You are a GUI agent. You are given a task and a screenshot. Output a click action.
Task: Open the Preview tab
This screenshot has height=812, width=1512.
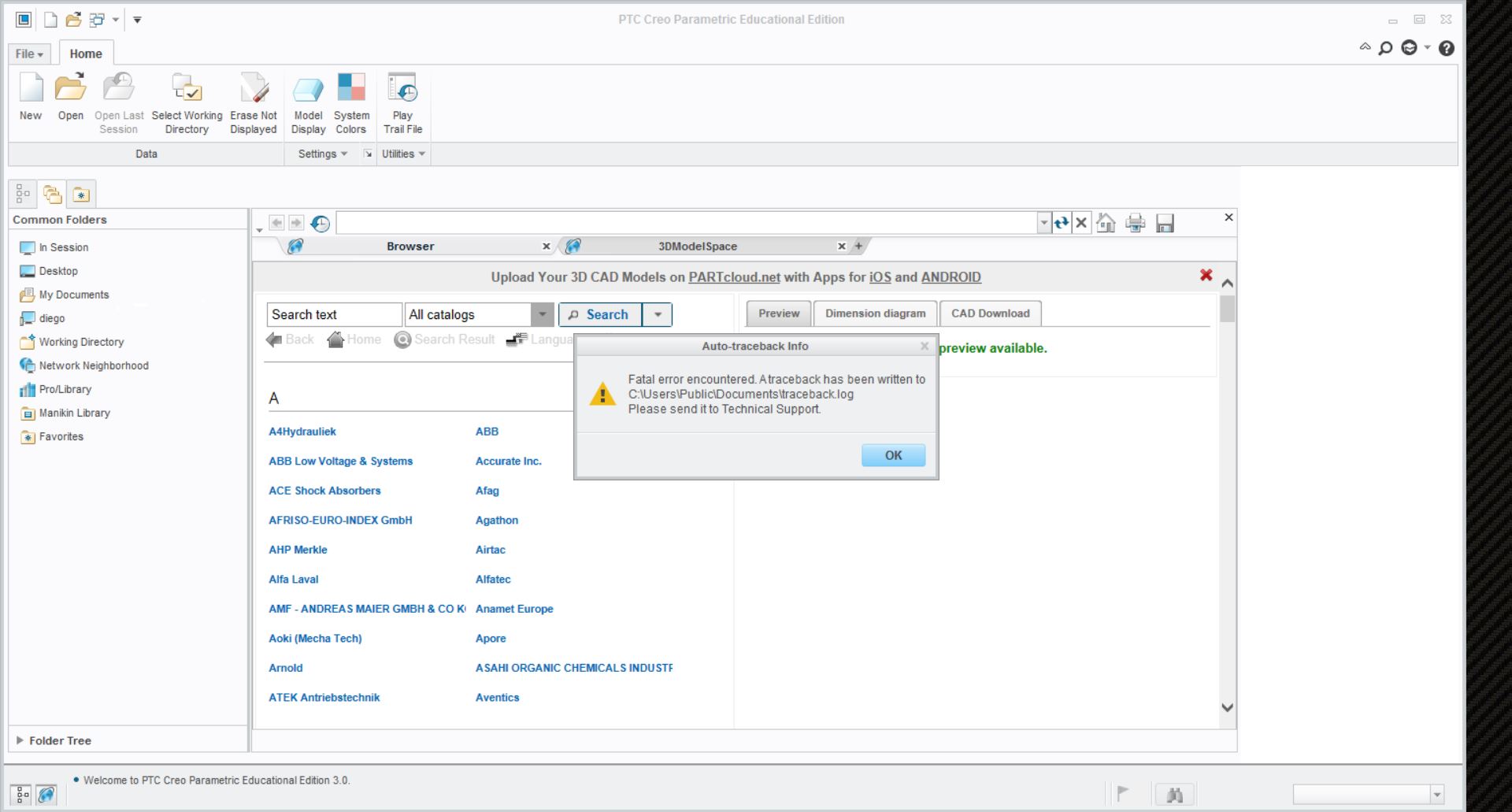tap(779, 313)
